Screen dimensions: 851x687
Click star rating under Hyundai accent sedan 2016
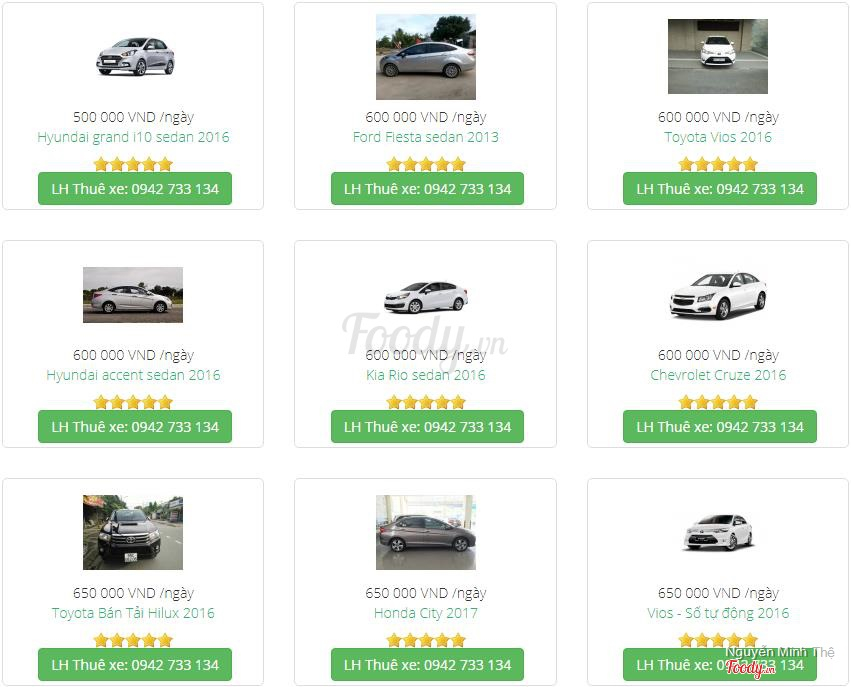133,402
